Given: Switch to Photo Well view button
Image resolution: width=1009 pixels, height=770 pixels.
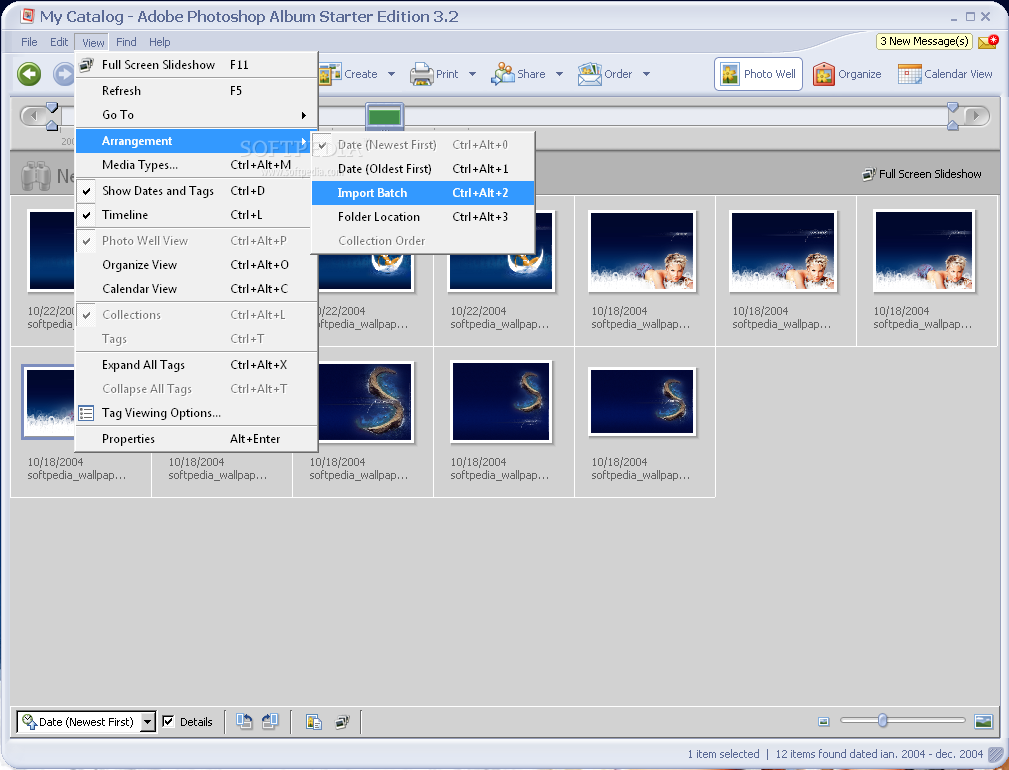Looking at the screenshot, I should pos(758,74).
